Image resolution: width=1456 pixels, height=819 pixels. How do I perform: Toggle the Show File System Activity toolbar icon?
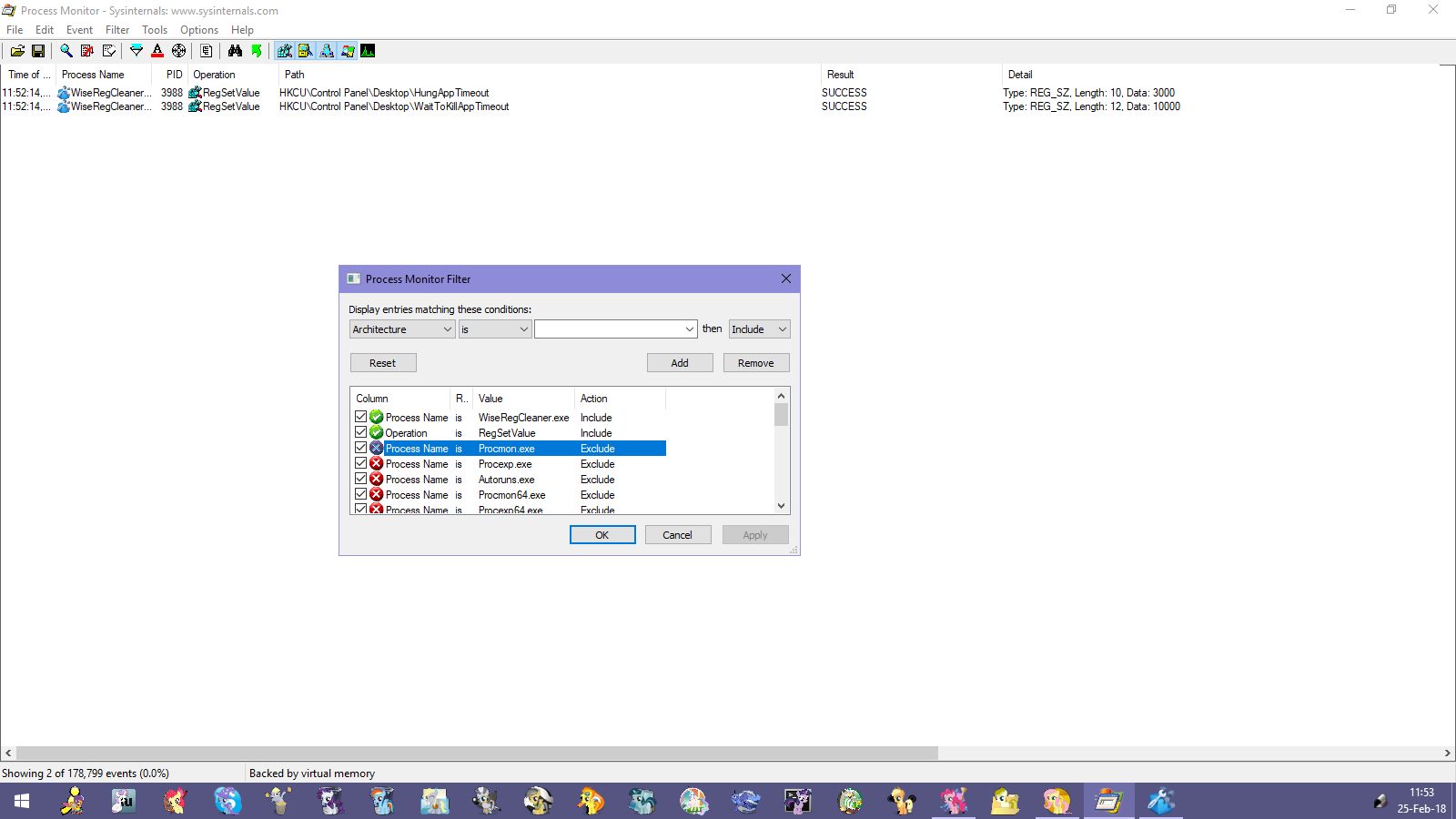click(306, 51)
